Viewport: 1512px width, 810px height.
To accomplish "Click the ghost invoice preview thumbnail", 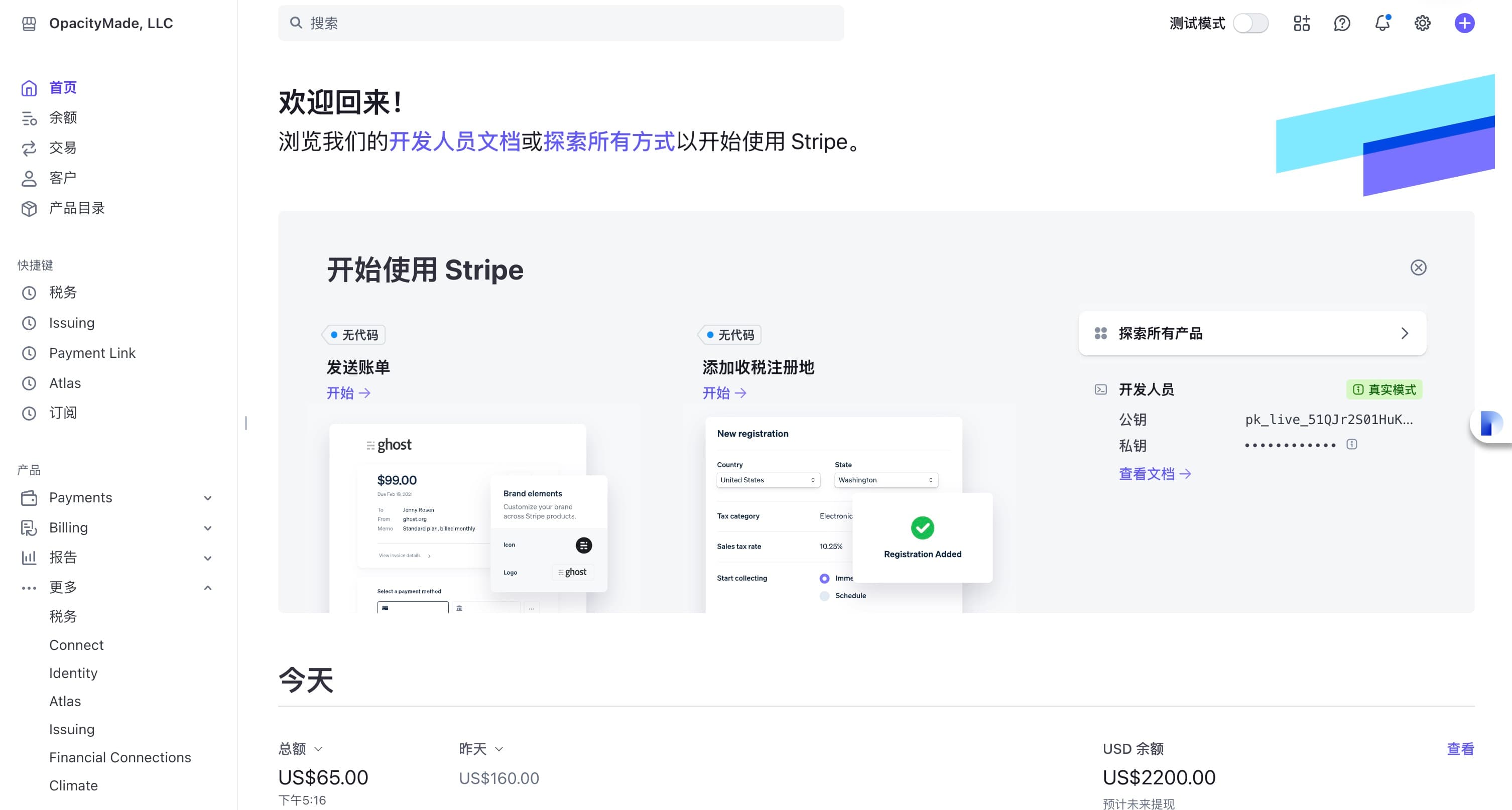I will click(468, 518).
